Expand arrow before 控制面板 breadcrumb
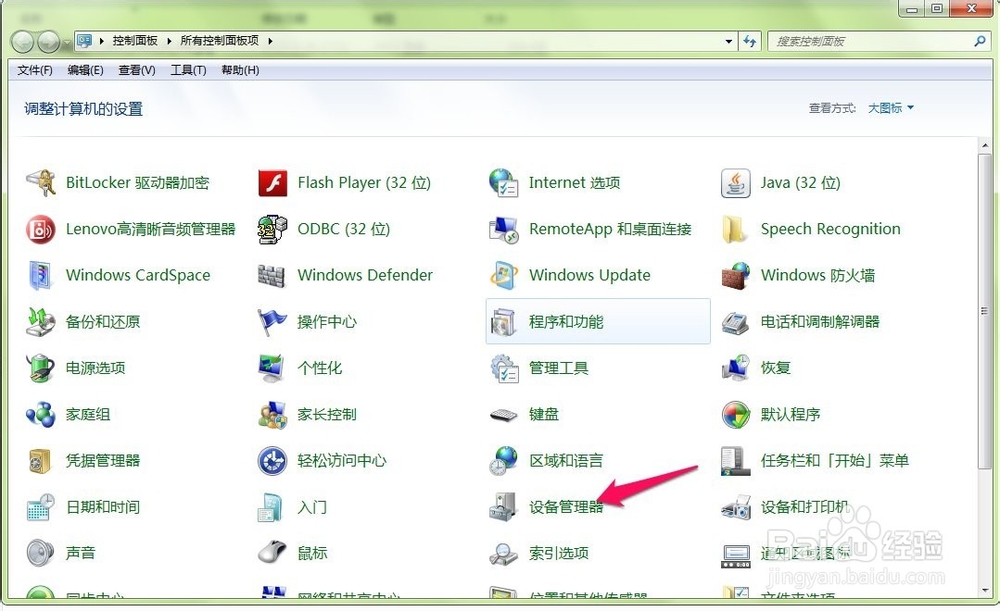Image resolution: width=1000 pixels, height=611 pixels. [x=101, y=41]
